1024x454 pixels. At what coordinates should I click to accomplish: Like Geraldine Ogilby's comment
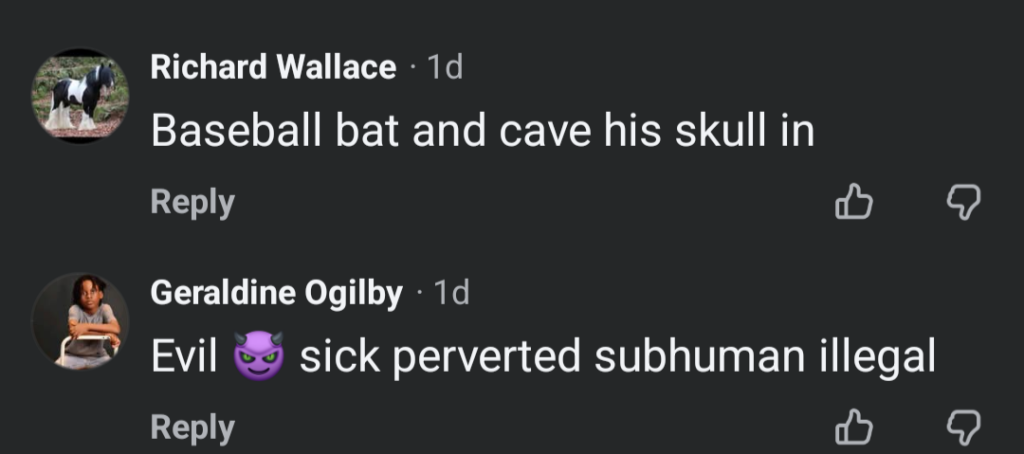853,427
